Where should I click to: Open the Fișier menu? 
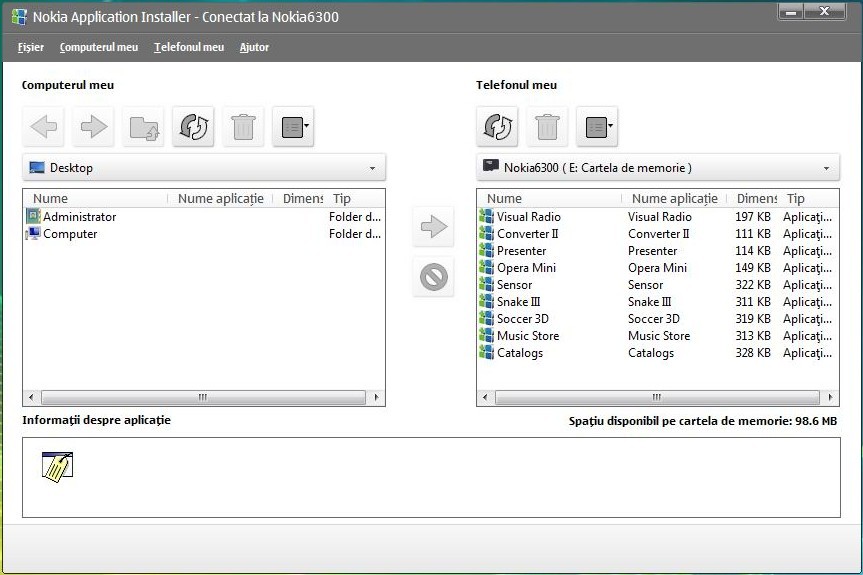point(30,47)
